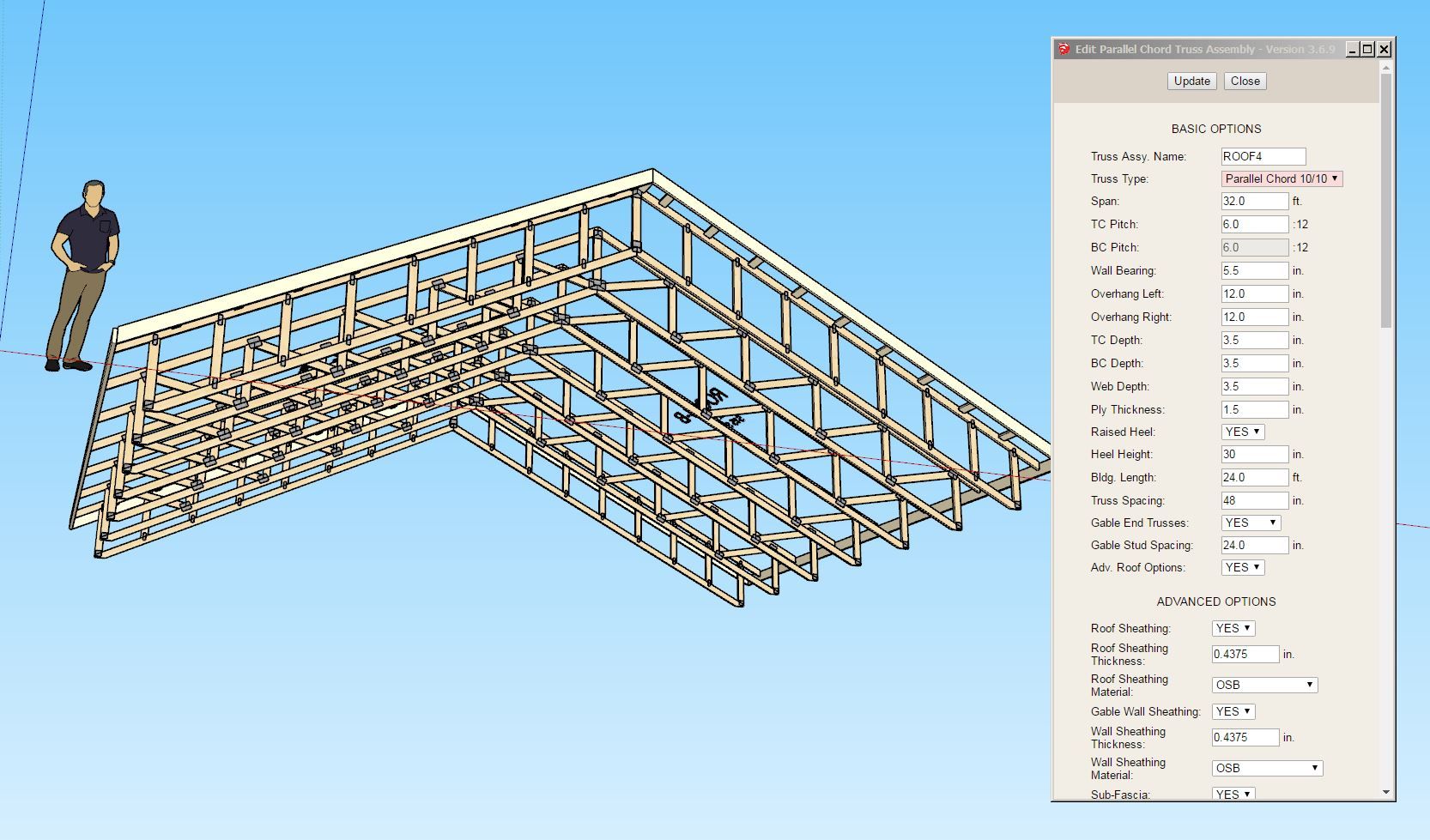The width and height of the screenshot is (1430, 840).
Task: Click the SketchUp icon in dialog title
Action: 1064,49
